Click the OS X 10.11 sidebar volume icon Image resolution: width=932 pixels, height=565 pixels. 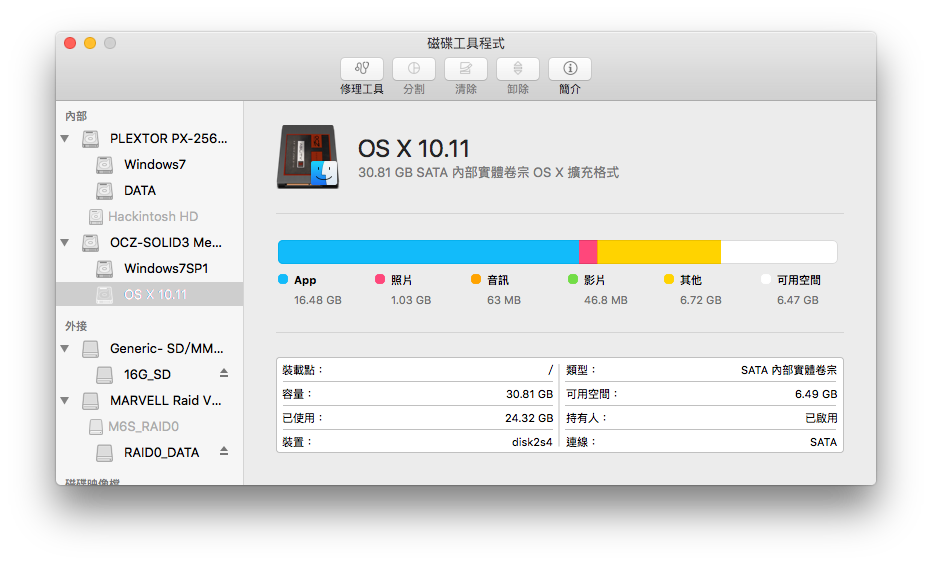pyautogui.click(x=105, y=295)
